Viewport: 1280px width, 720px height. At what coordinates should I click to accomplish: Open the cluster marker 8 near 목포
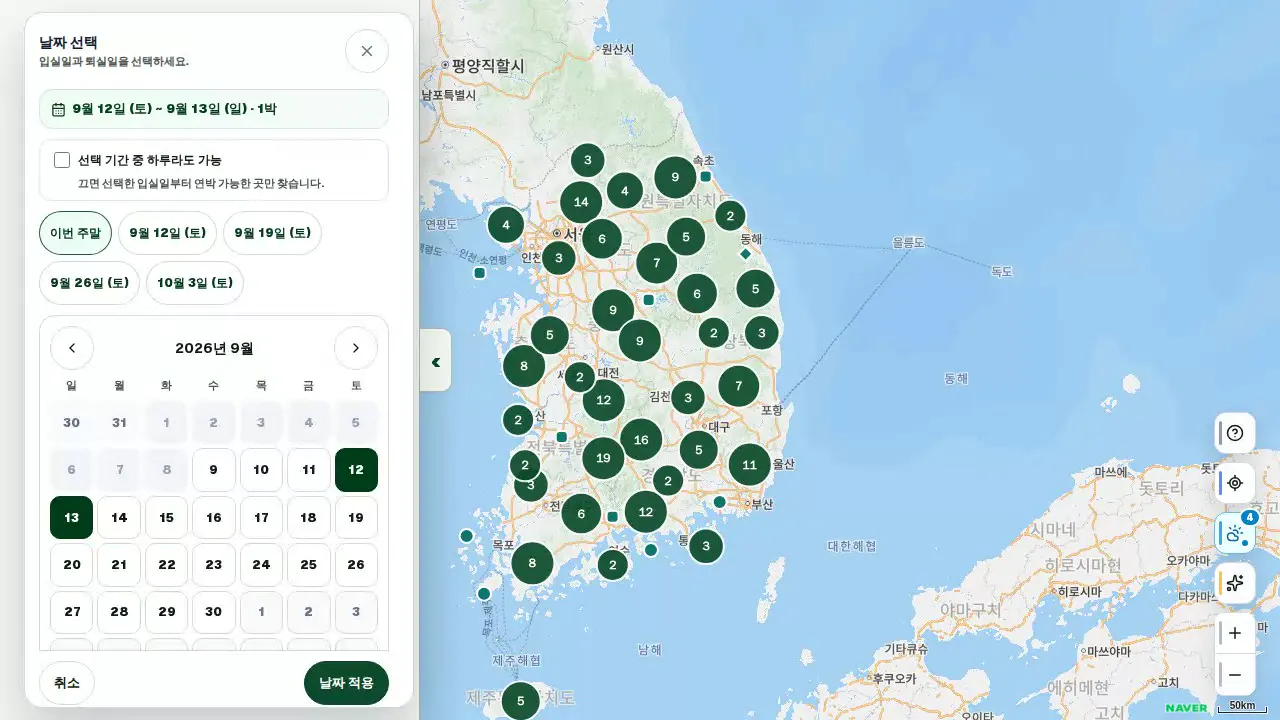[532, 563]
